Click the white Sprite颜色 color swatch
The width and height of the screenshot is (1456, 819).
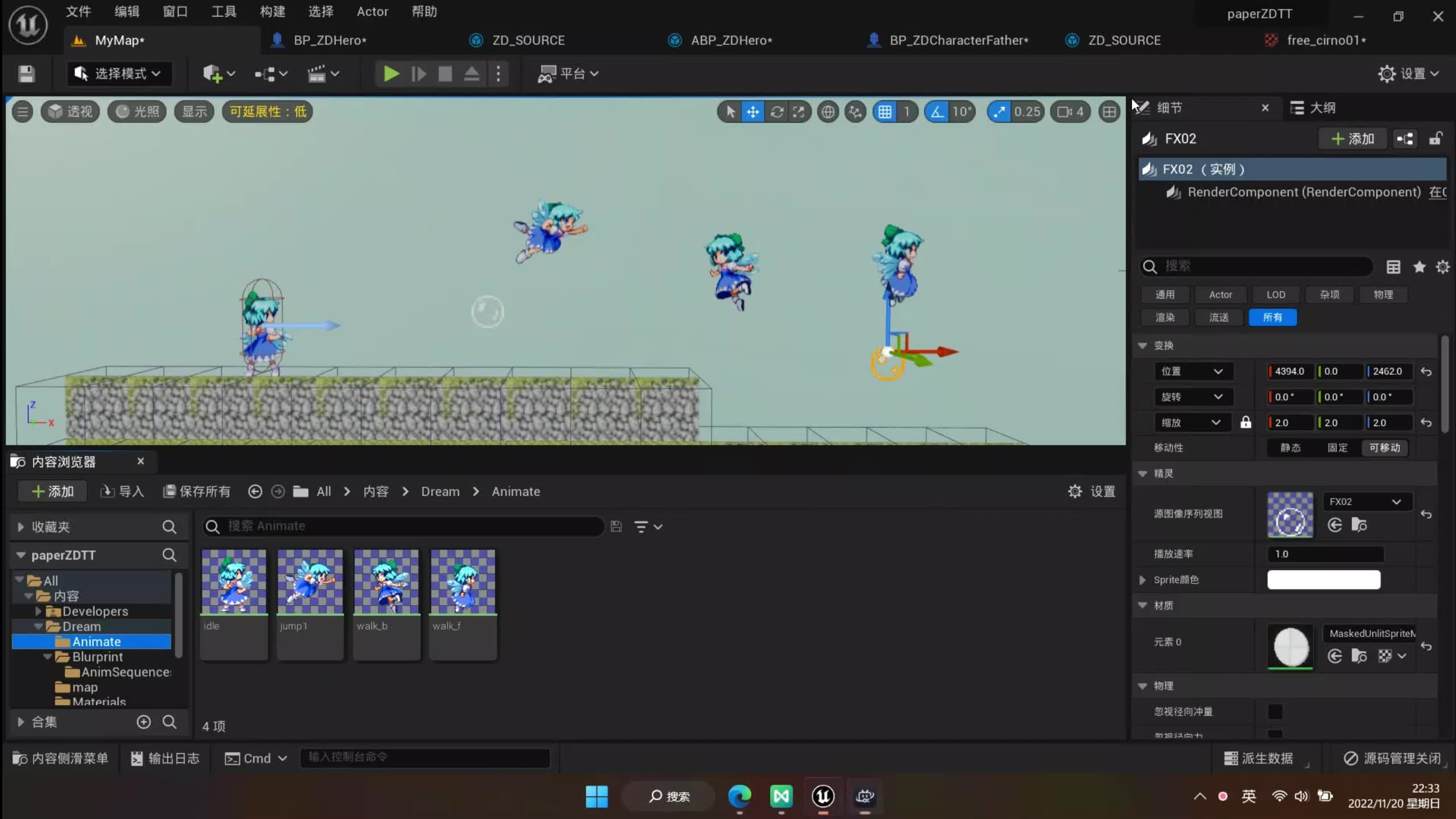1323,579
